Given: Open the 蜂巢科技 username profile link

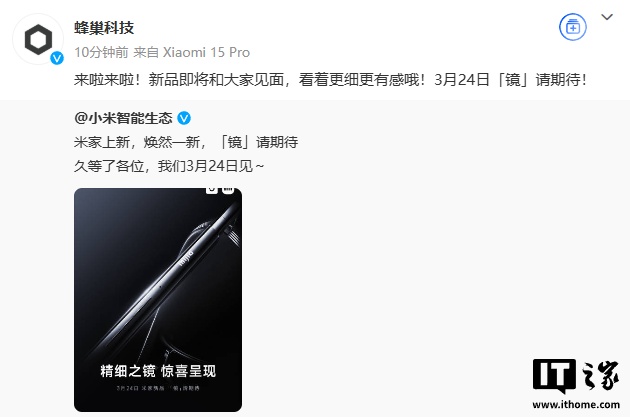Looking at the screenshot, I should (104, 28).
